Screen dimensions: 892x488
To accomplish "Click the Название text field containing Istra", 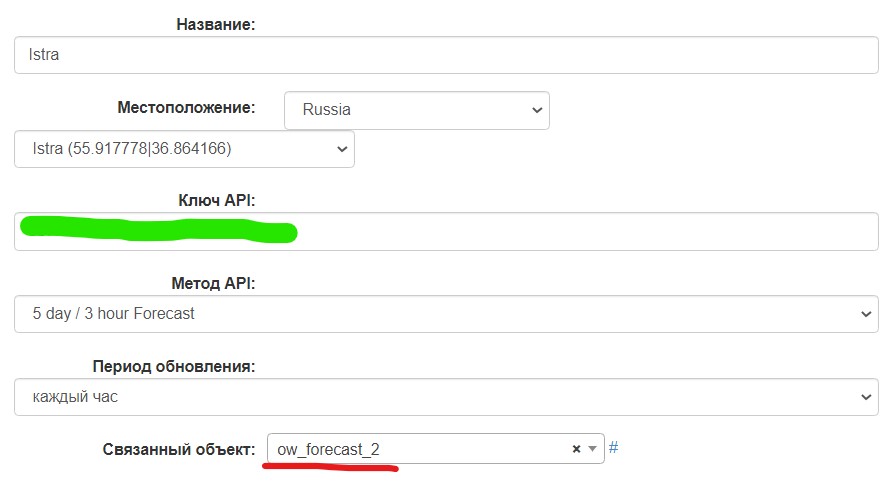I will tap(446, 55).
